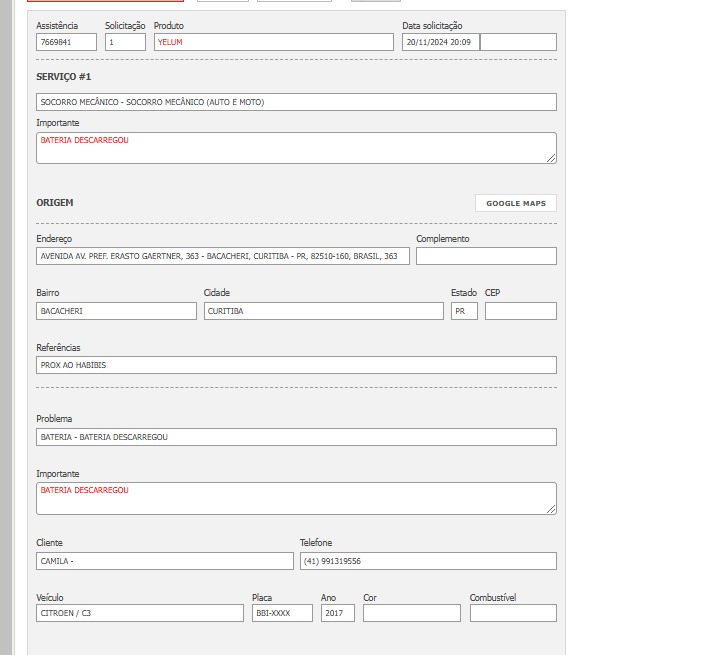Click the Placa license plate field
Screen dimensions: 705x655
coord(282,613)
